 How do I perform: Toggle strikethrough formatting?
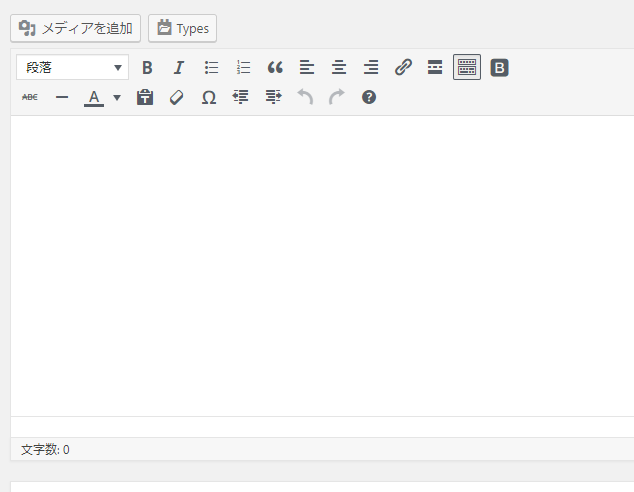[x=30, y=98]
